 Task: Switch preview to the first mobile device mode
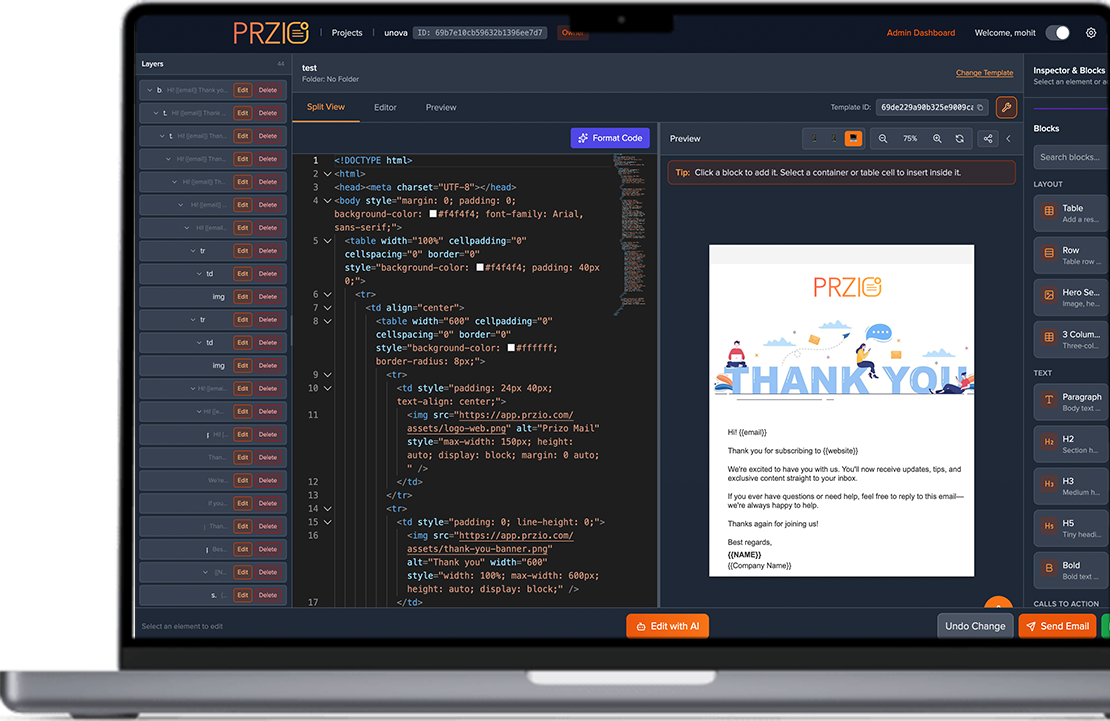point(813,139)
